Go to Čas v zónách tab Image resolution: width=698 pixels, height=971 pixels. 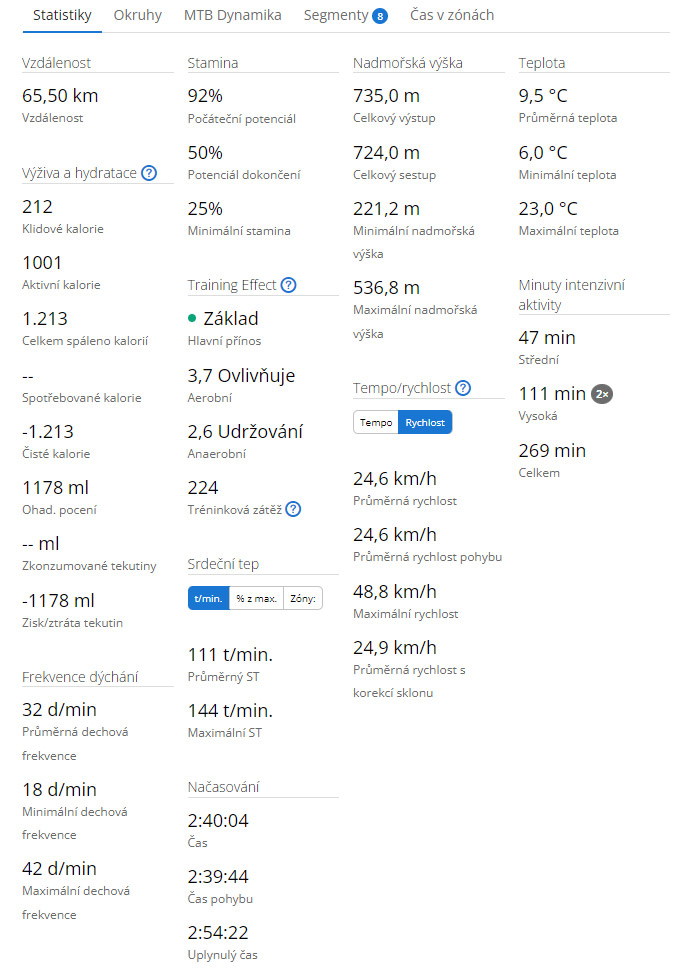(452, 15)
